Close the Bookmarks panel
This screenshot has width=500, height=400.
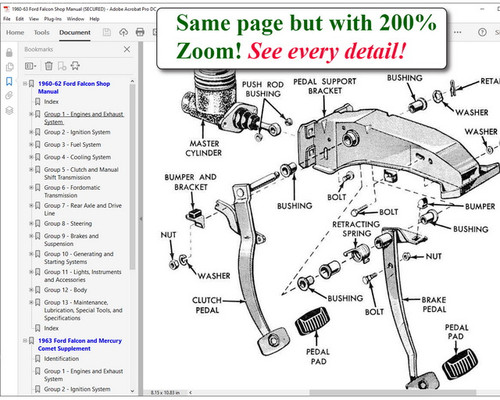tap(127, 49)
